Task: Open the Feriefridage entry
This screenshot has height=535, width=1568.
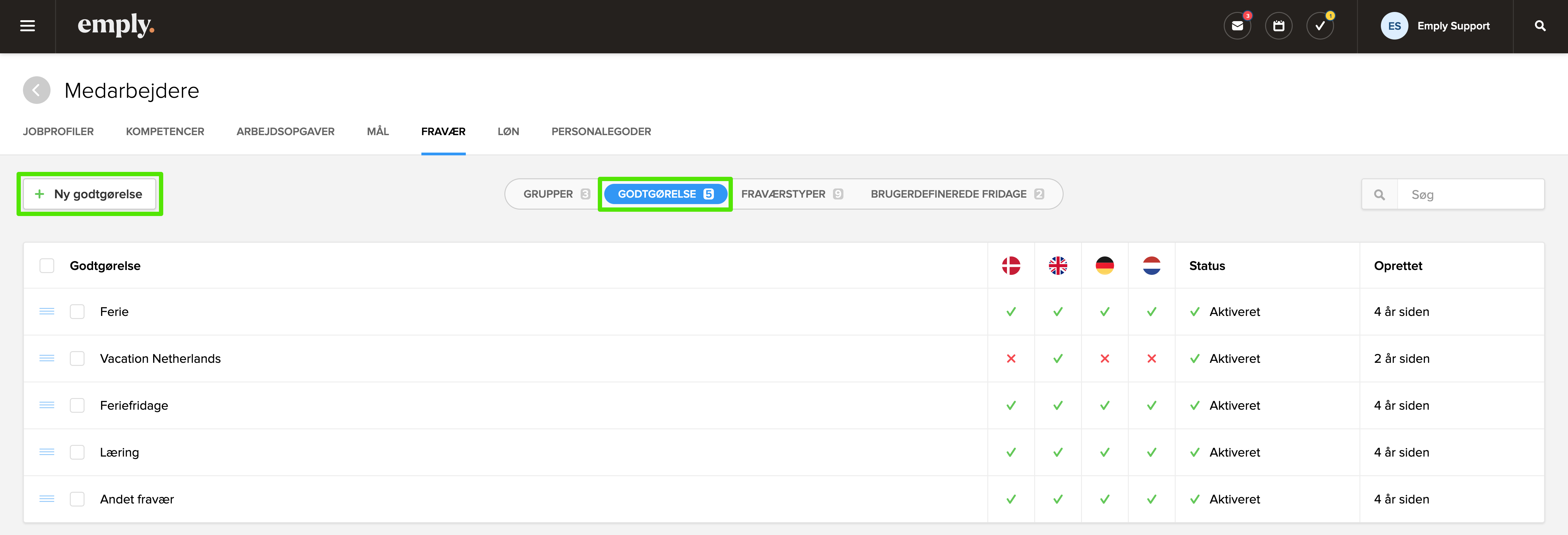Action: (x=134, y=405)
